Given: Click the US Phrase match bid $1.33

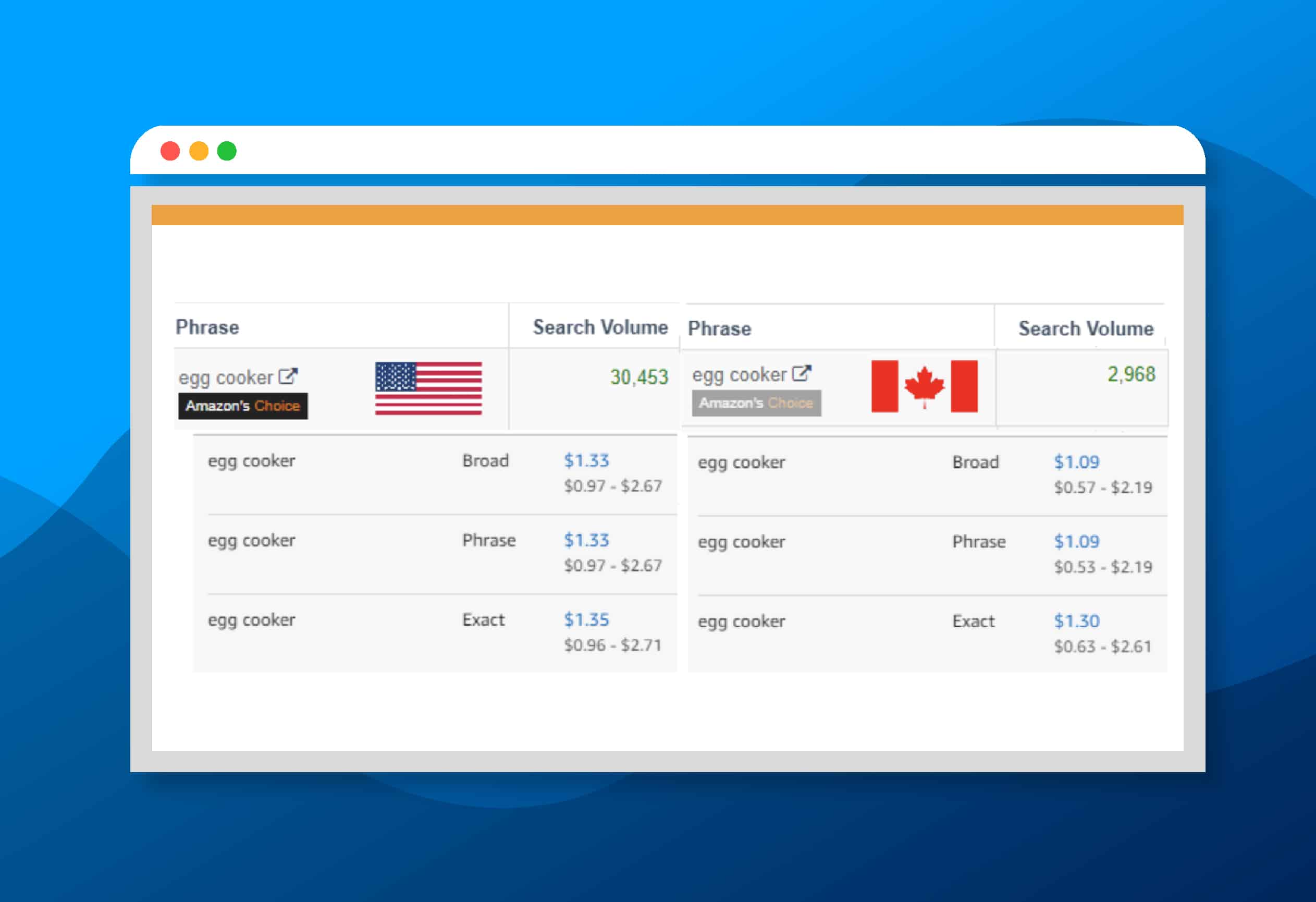Looking at the screenshot, I should pos(586,540).
